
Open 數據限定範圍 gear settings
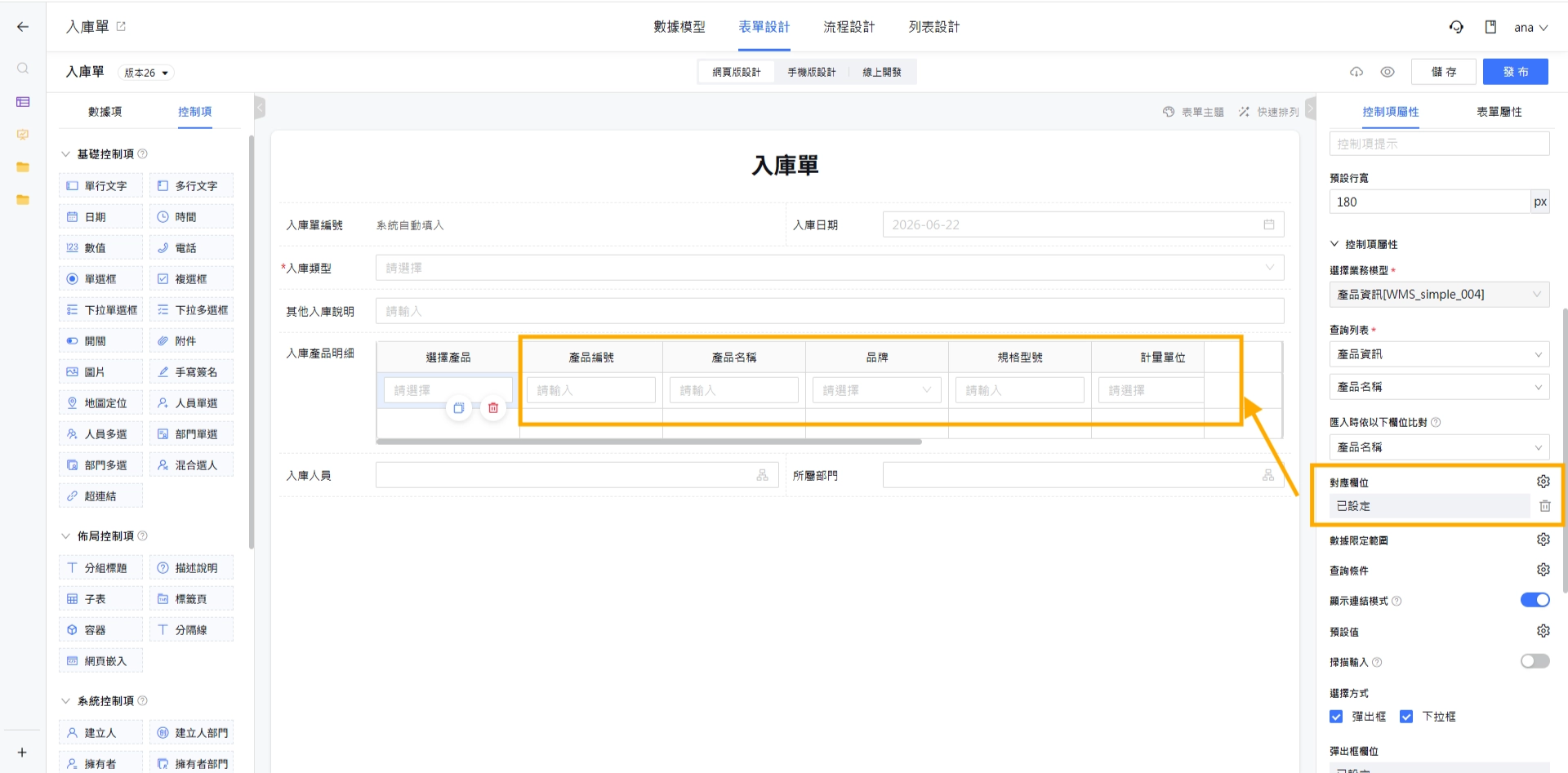click(1543, 540)
